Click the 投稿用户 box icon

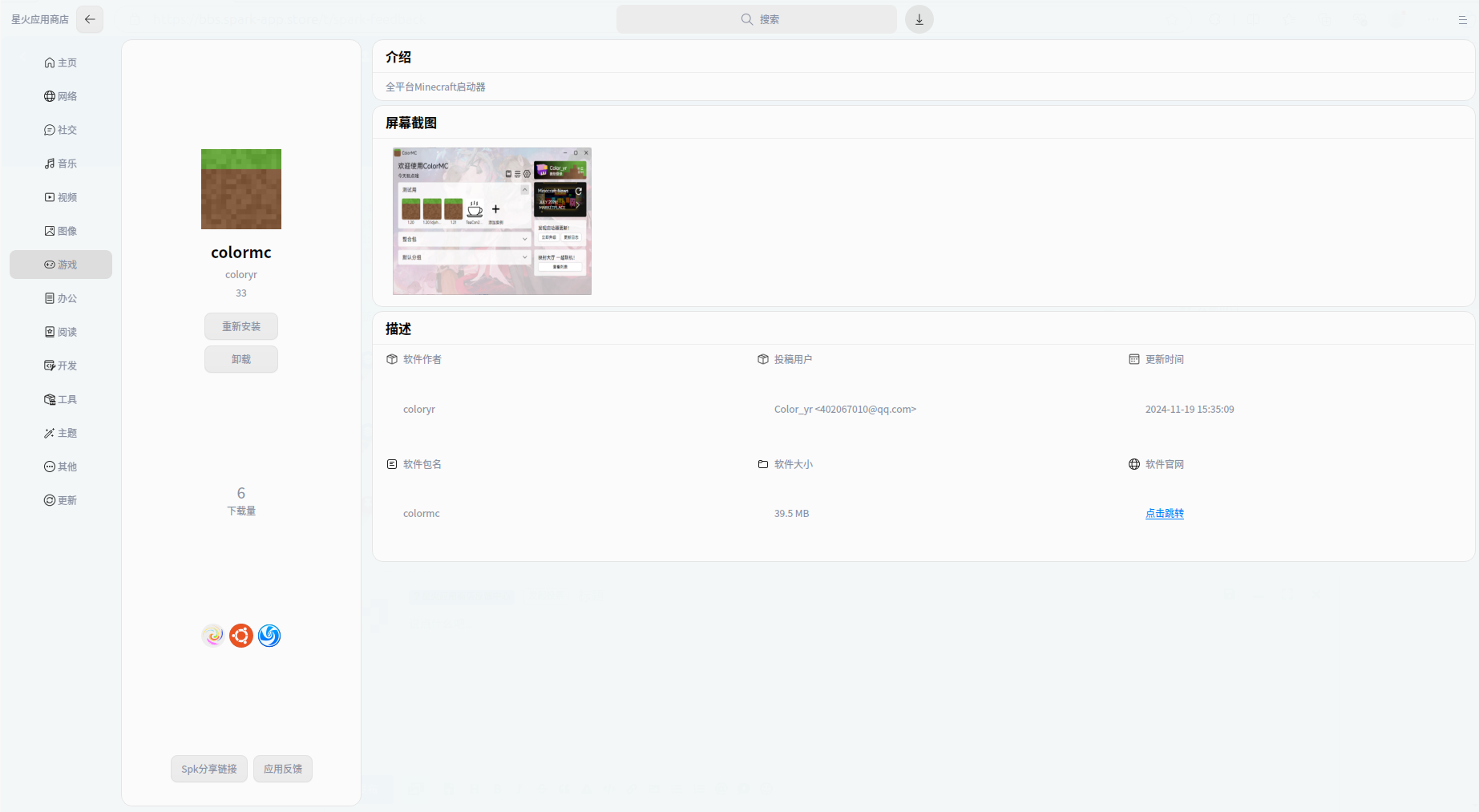pyautogui.click(x=763, y=359)
